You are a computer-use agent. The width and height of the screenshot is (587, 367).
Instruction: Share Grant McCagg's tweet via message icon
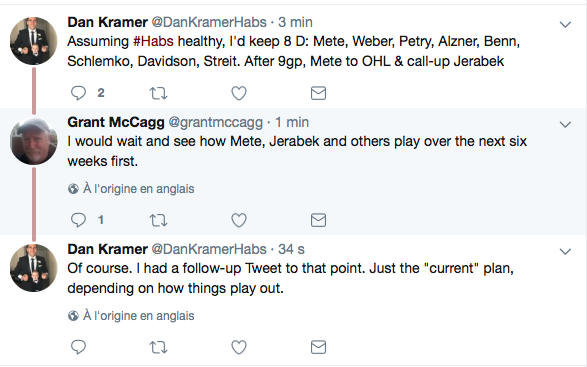[x=318, y=220]
